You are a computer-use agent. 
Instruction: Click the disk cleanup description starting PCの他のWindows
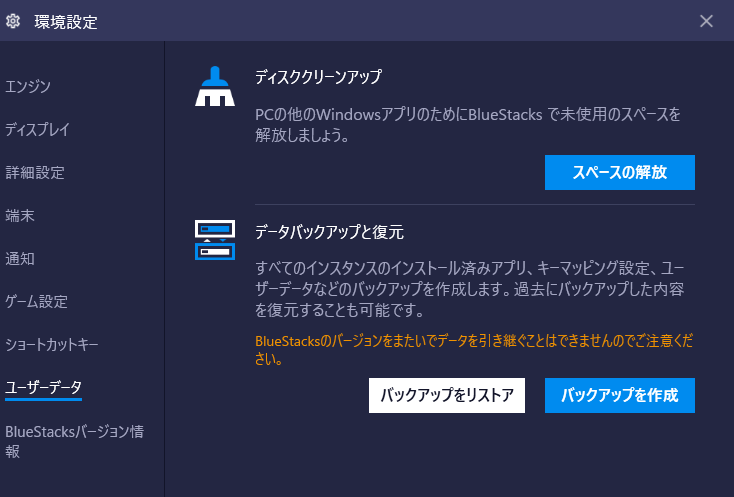click(x=468, y=124)
